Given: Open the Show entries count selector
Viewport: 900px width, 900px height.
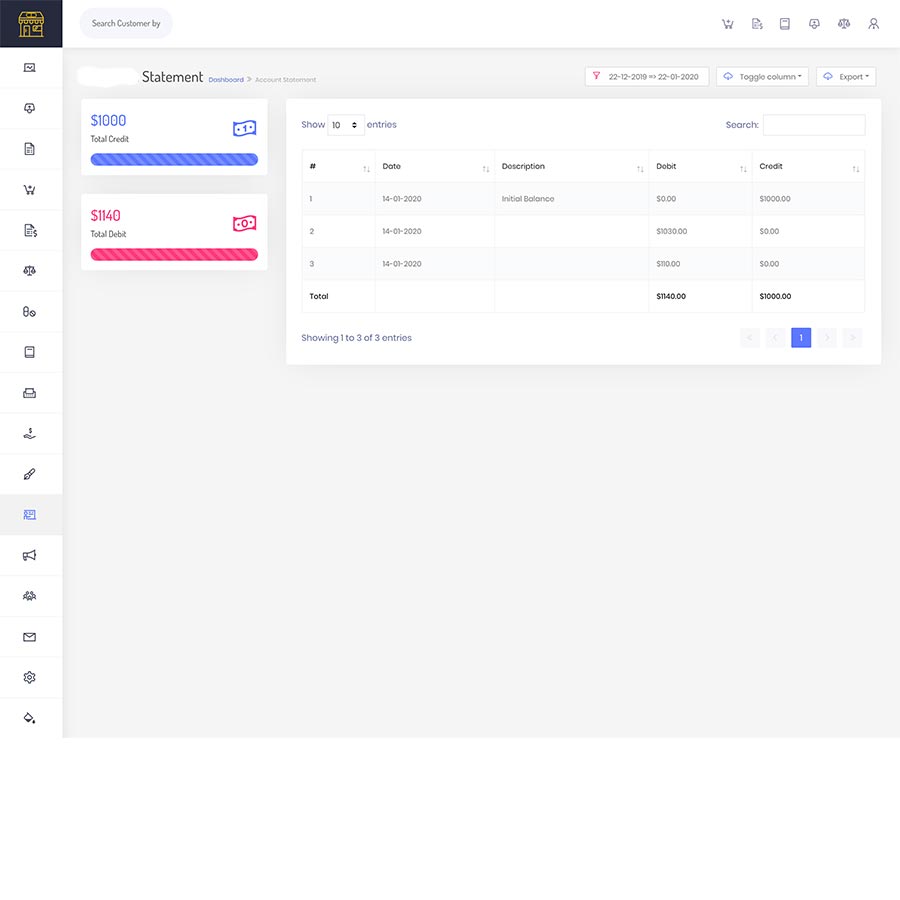Looking at the screenshot, I should 345,126.
